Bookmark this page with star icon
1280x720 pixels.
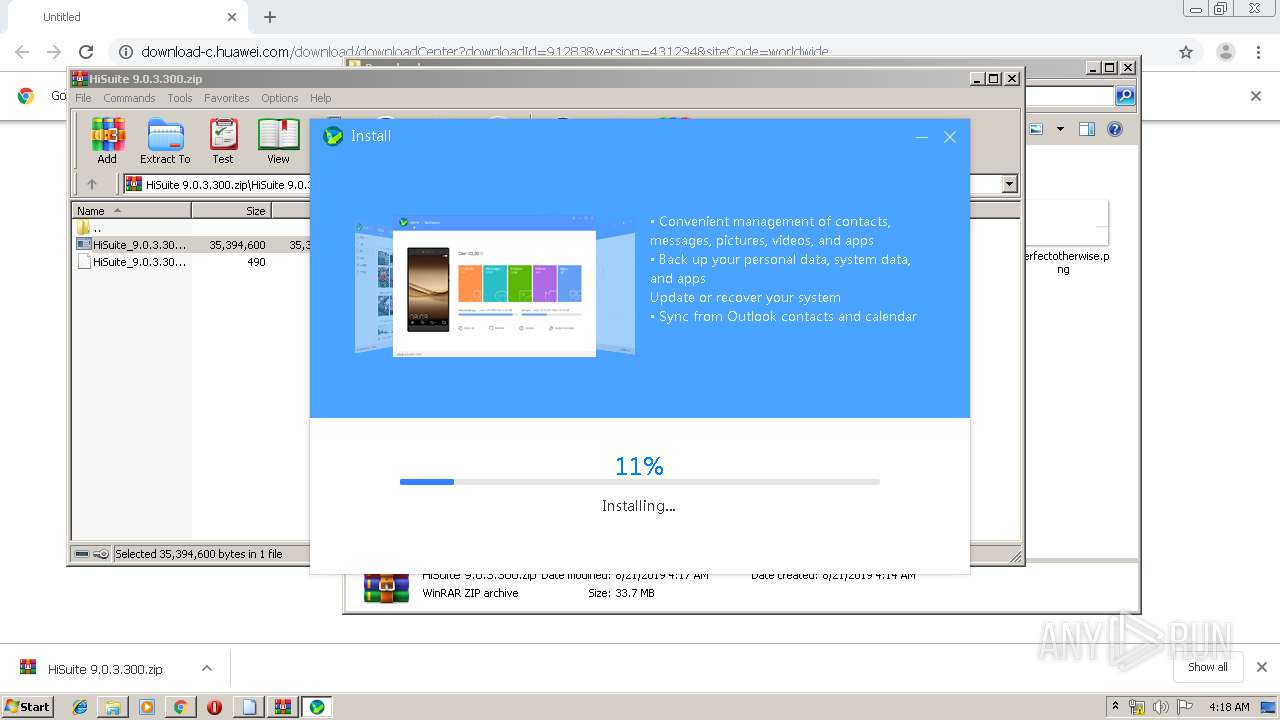click(1186, 52)
